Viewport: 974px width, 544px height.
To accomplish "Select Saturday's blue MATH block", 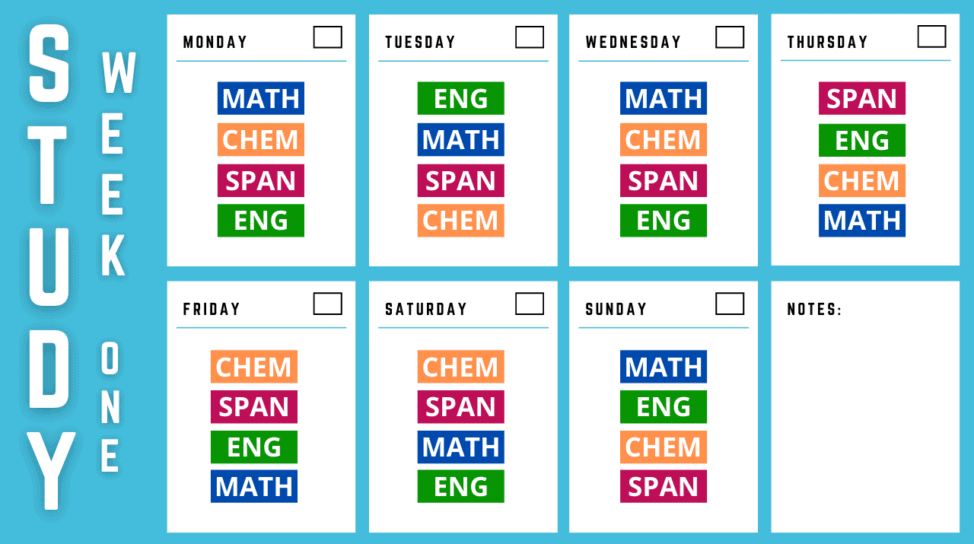I will point(461,447).
